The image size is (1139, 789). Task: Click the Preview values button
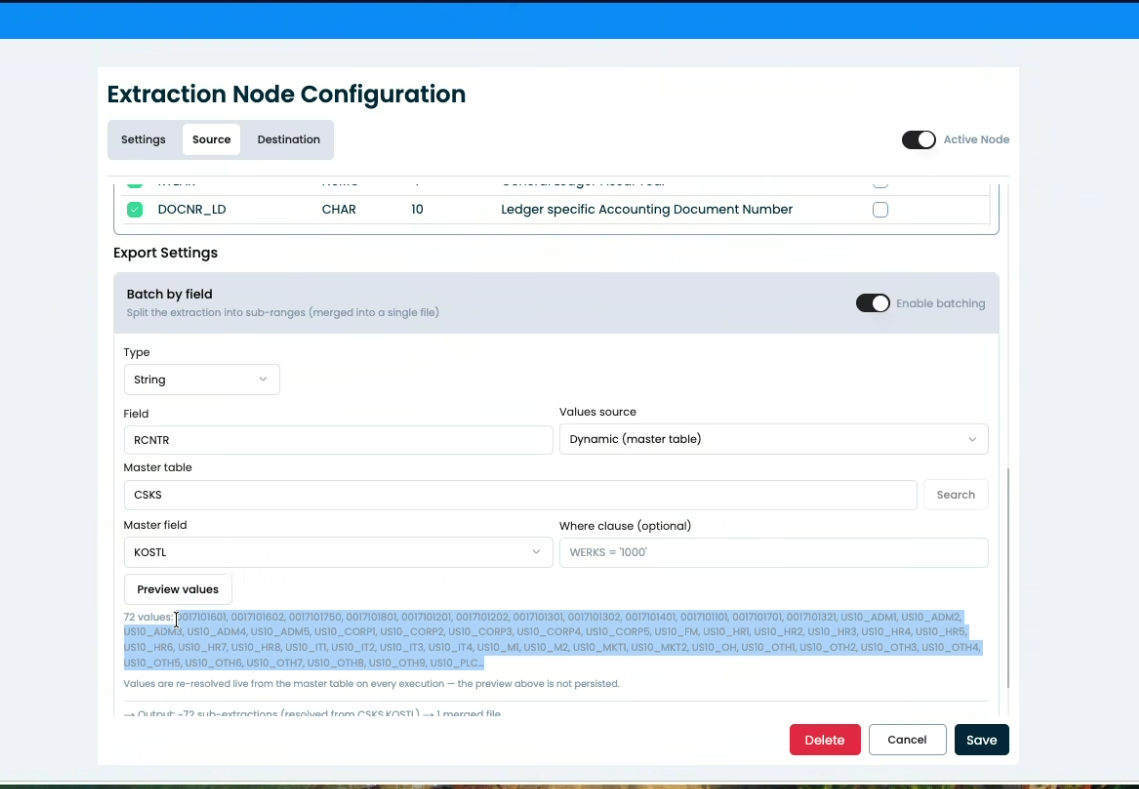178,589
